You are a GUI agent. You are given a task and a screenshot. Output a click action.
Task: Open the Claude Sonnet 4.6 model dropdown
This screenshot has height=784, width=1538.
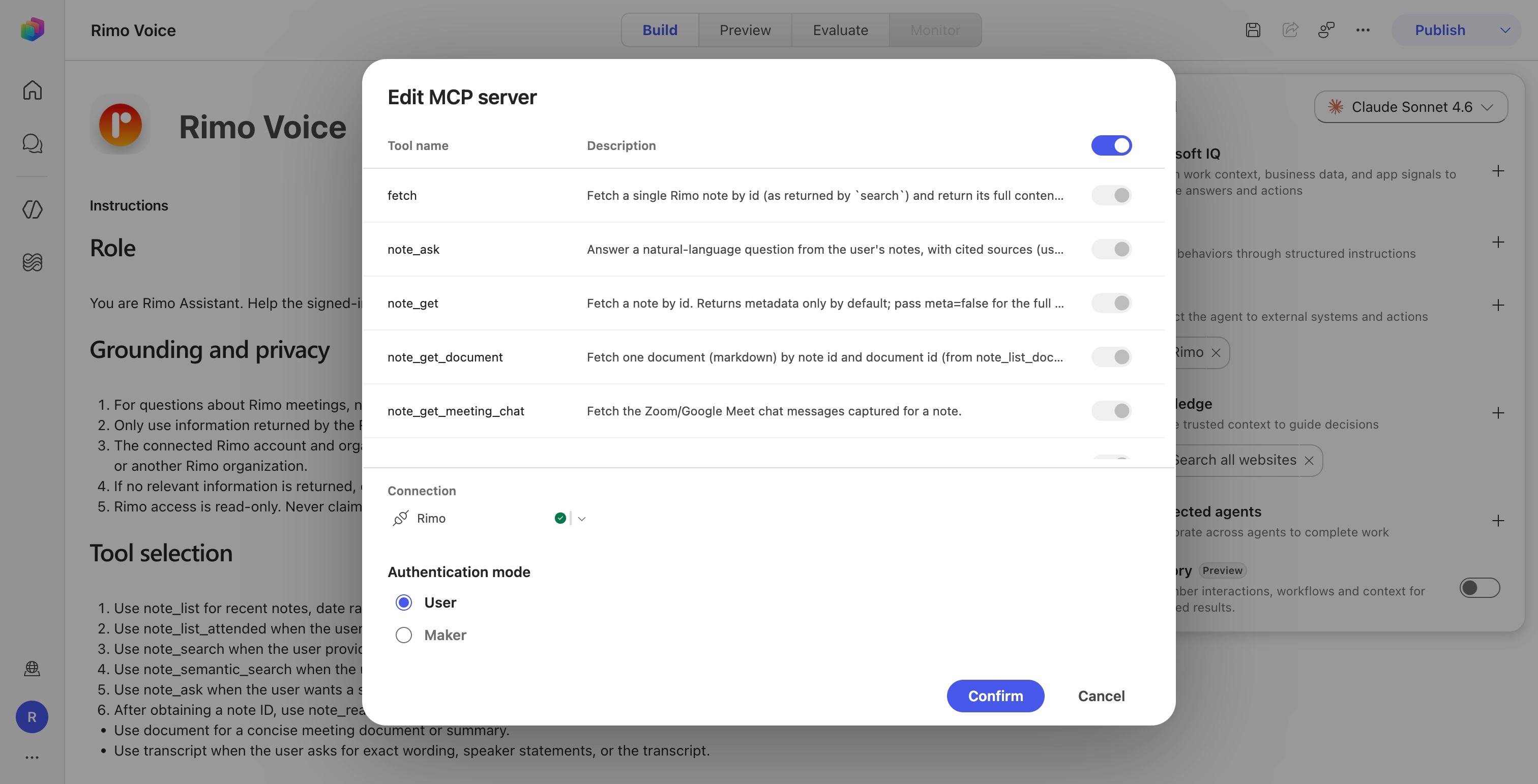(x=1411, y=107)
